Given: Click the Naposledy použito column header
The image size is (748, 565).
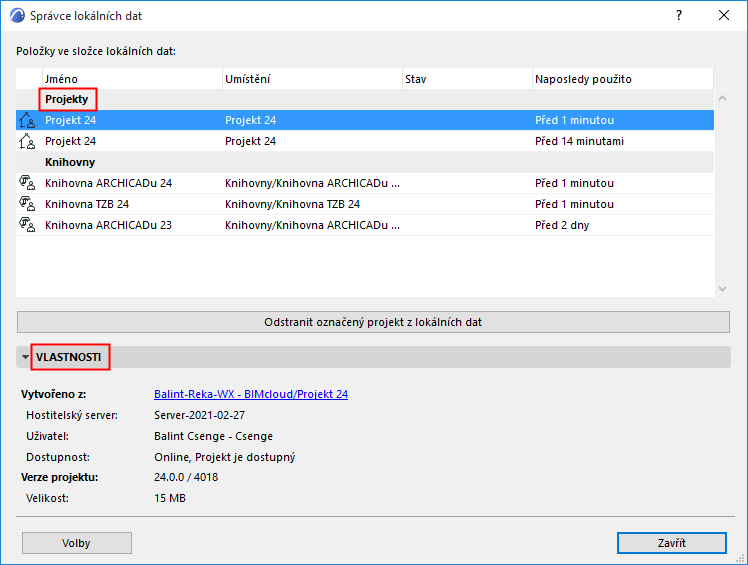Looking at the screenshot, I should point(620,78).
